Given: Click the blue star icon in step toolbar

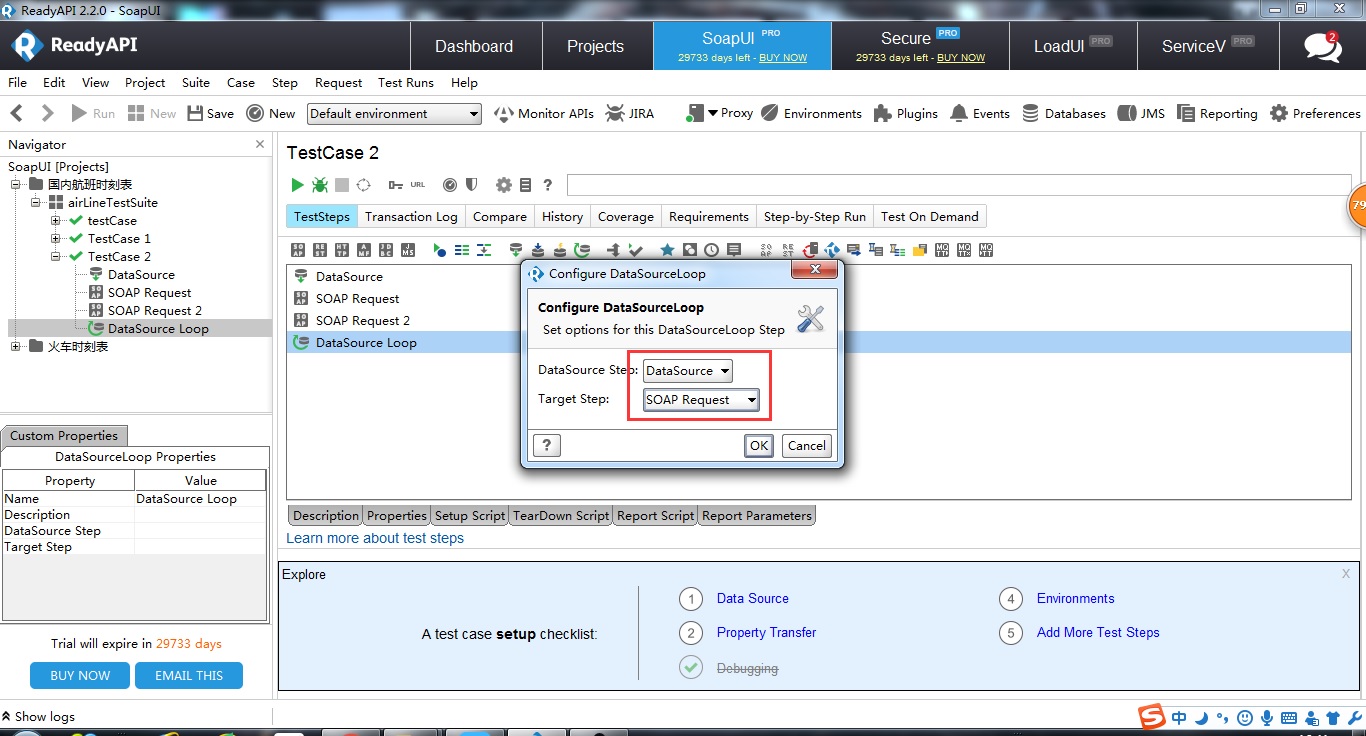Looking at the screenshot, I should (667, 250).
